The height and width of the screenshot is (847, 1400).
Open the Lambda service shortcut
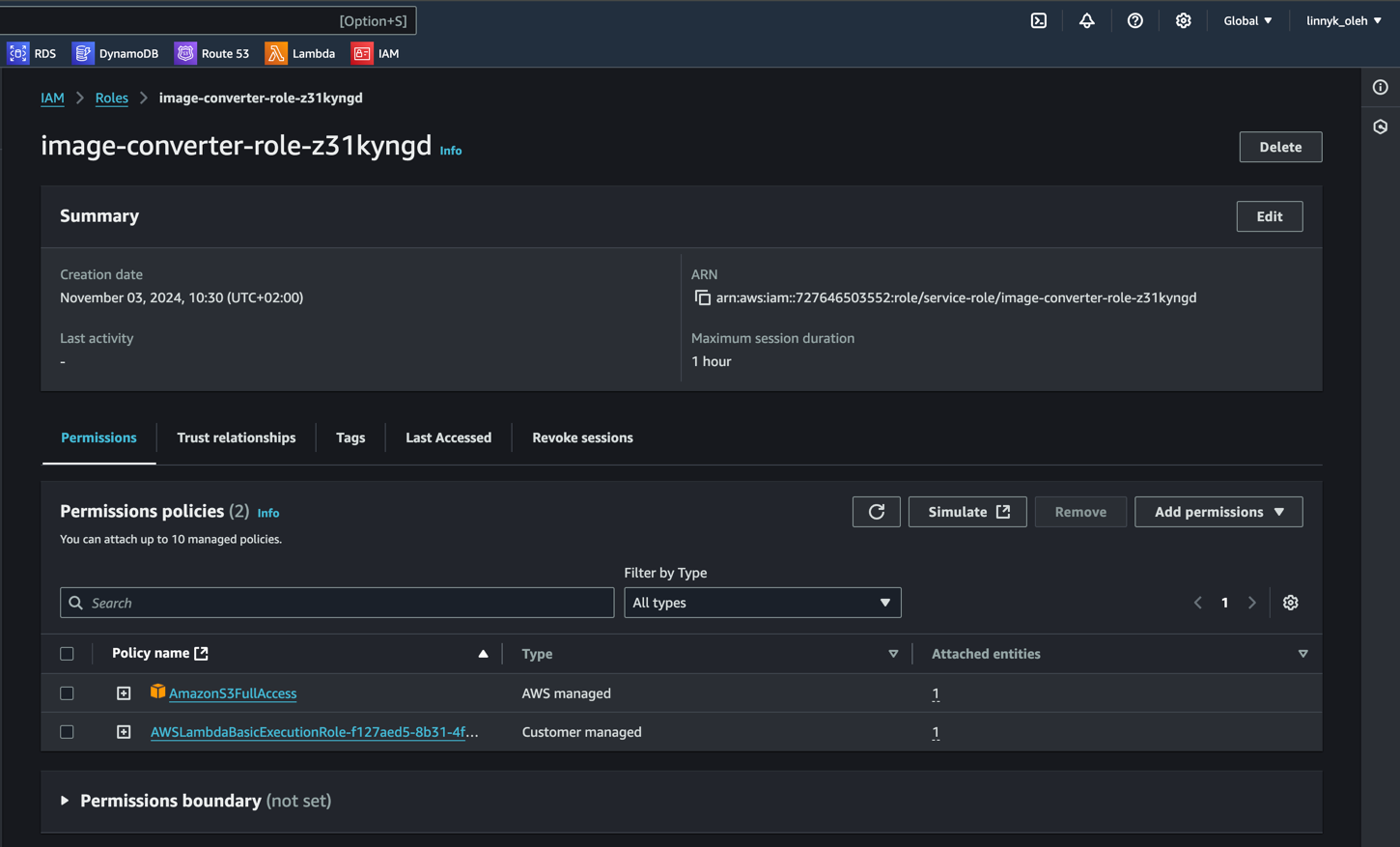300,53
